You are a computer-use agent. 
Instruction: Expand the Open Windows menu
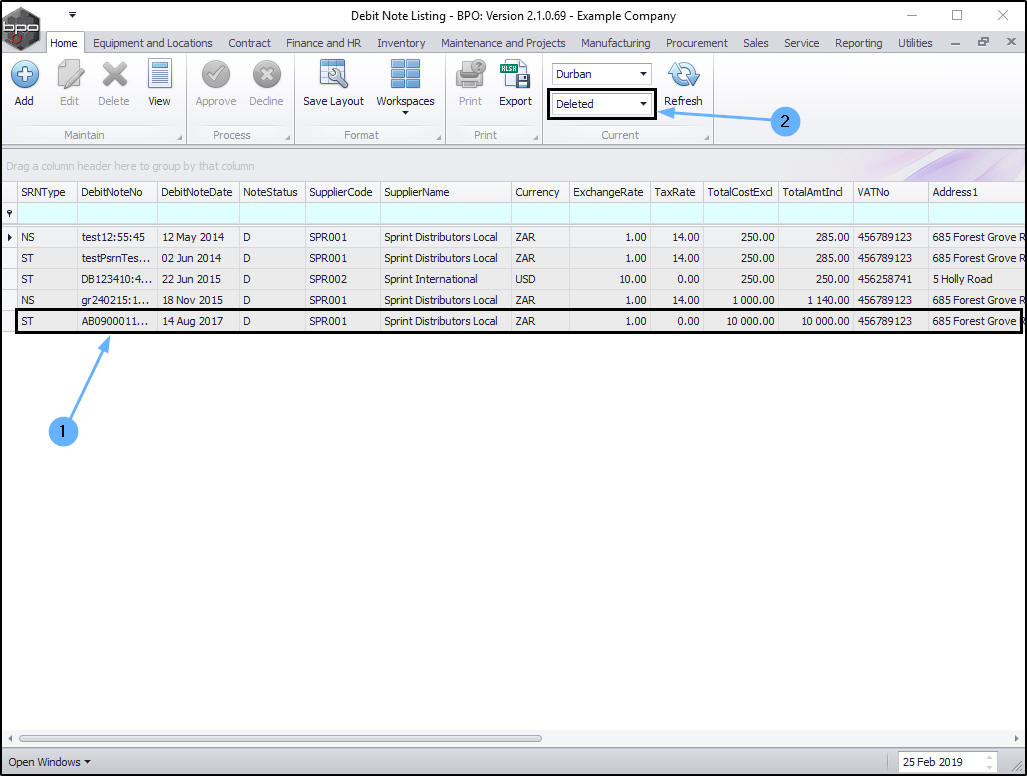[49, 762]
